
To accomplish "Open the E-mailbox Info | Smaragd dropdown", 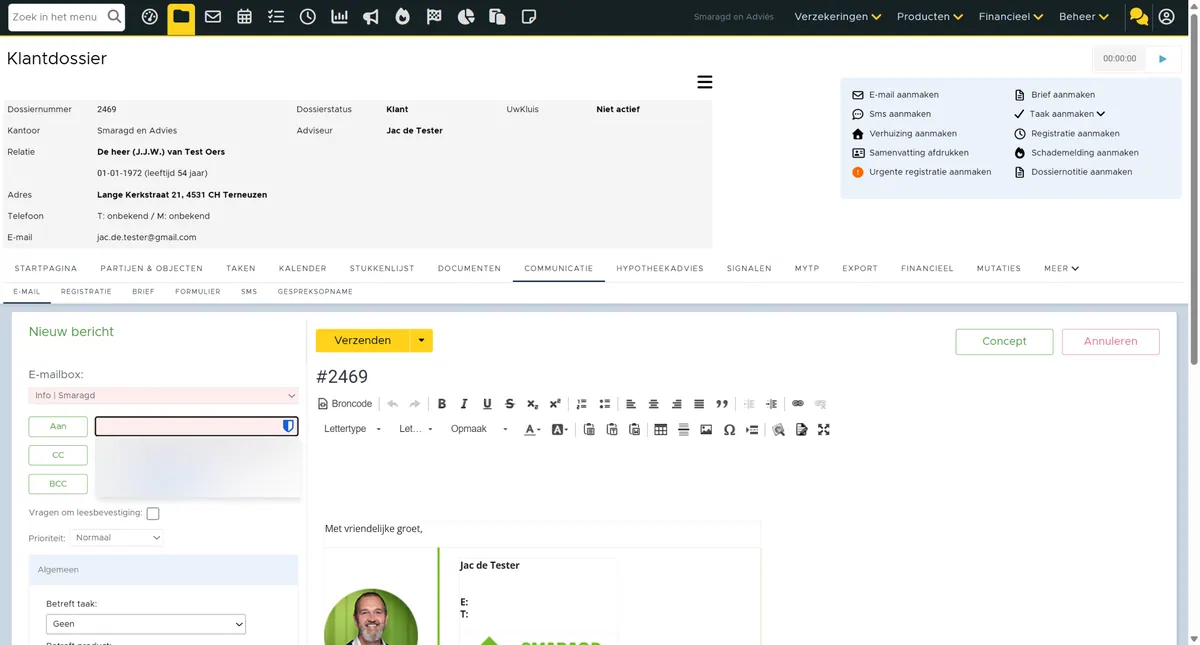I will (x=163, y=396).
